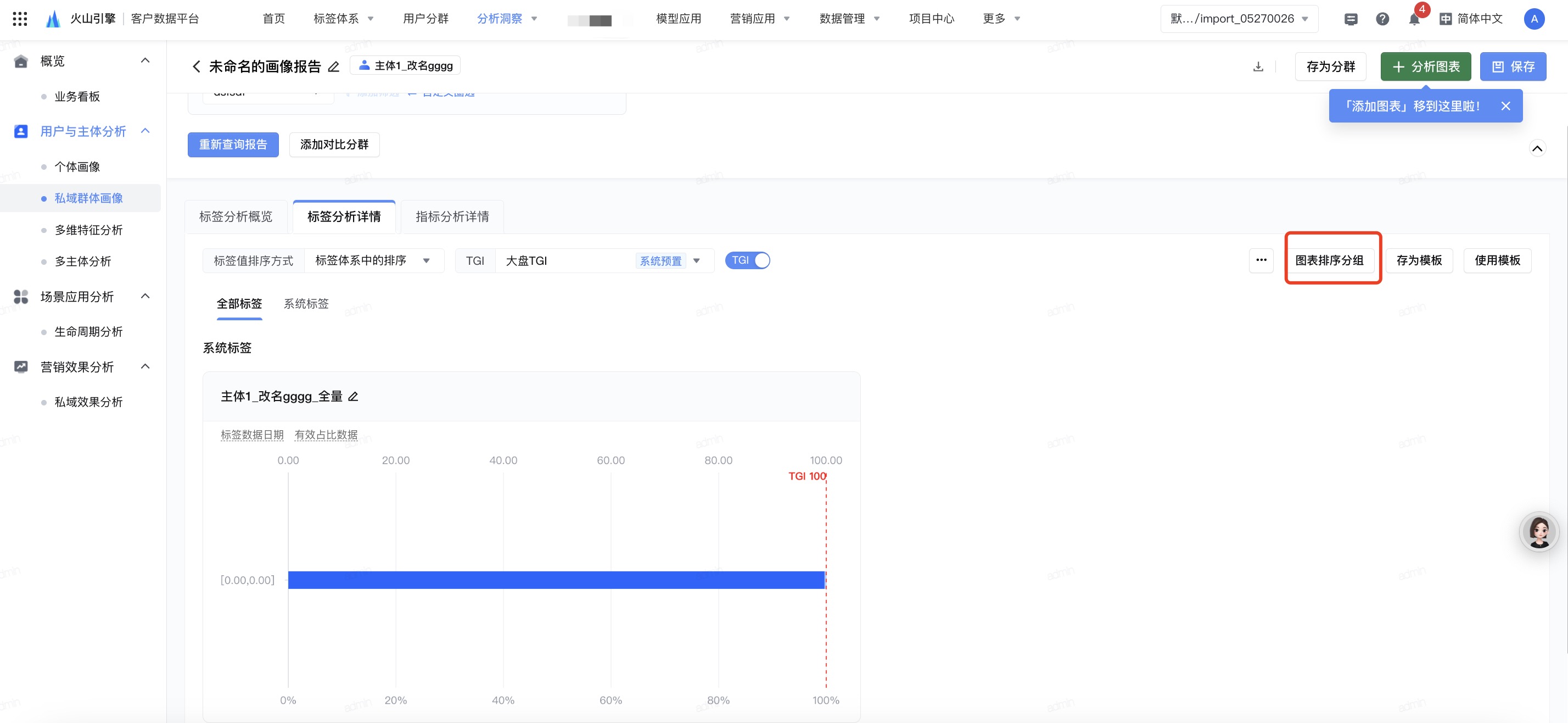This screenshot has width=1568, height=723.
Task: Open the app grid launcher icon
Action: point(19,19)
